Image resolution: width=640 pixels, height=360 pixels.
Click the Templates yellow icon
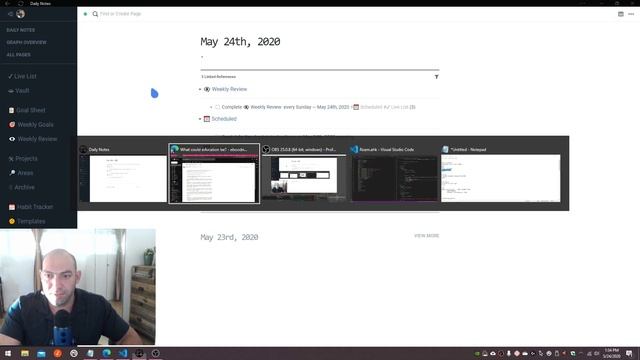click(12, 221)
